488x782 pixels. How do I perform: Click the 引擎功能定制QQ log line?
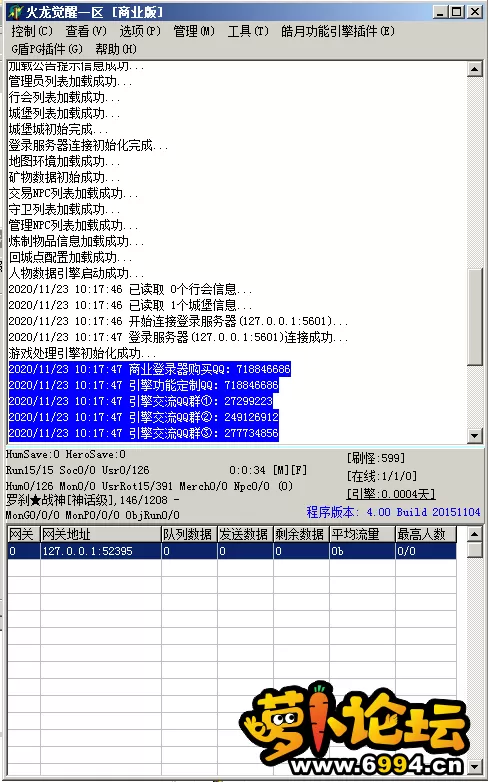pos(144,385)
